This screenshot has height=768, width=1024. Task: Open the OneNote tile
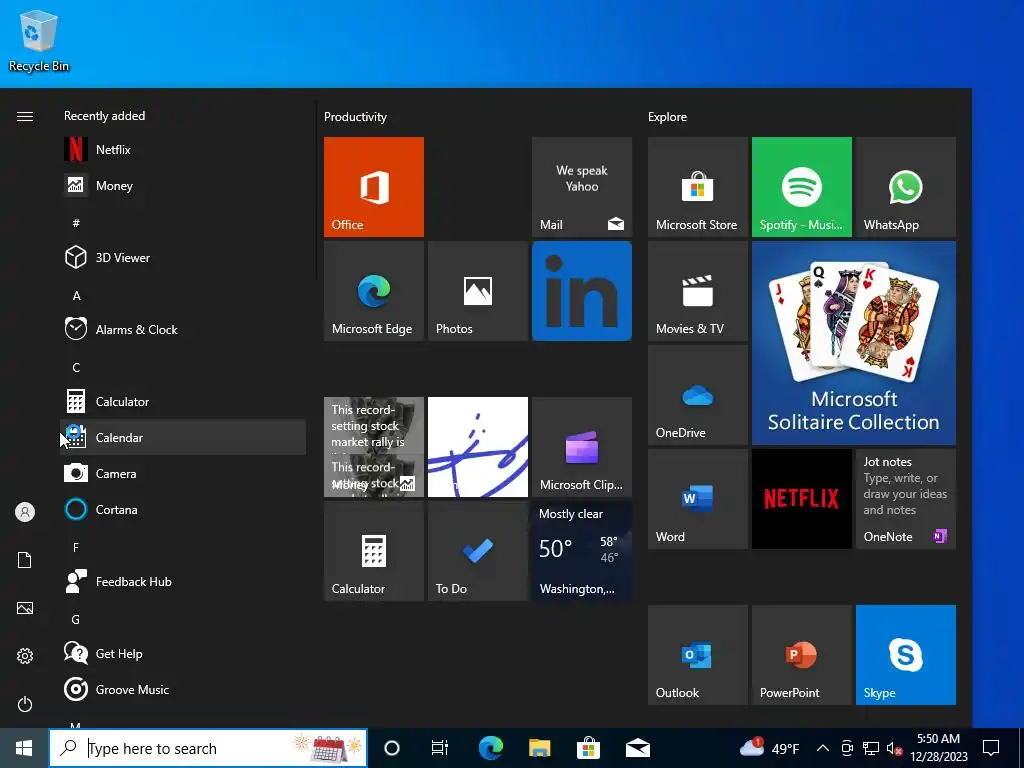click(x=906, y=498)
